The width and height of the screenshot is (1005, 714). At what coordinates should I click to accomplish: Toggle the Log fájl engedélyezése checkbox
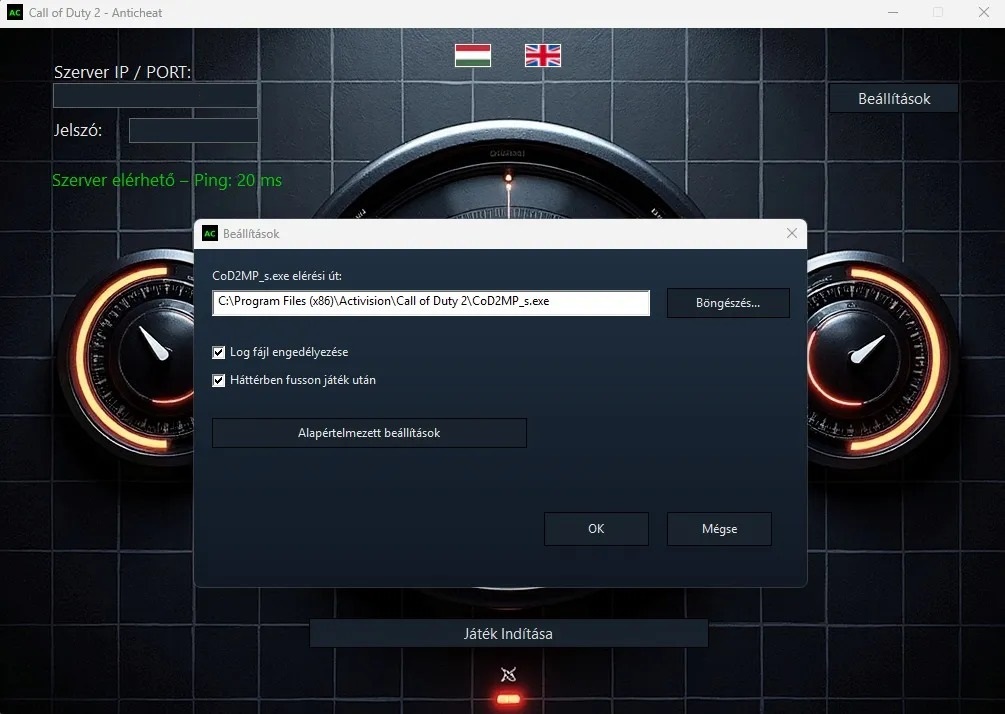pyautogui.click(x=219, y=353)
